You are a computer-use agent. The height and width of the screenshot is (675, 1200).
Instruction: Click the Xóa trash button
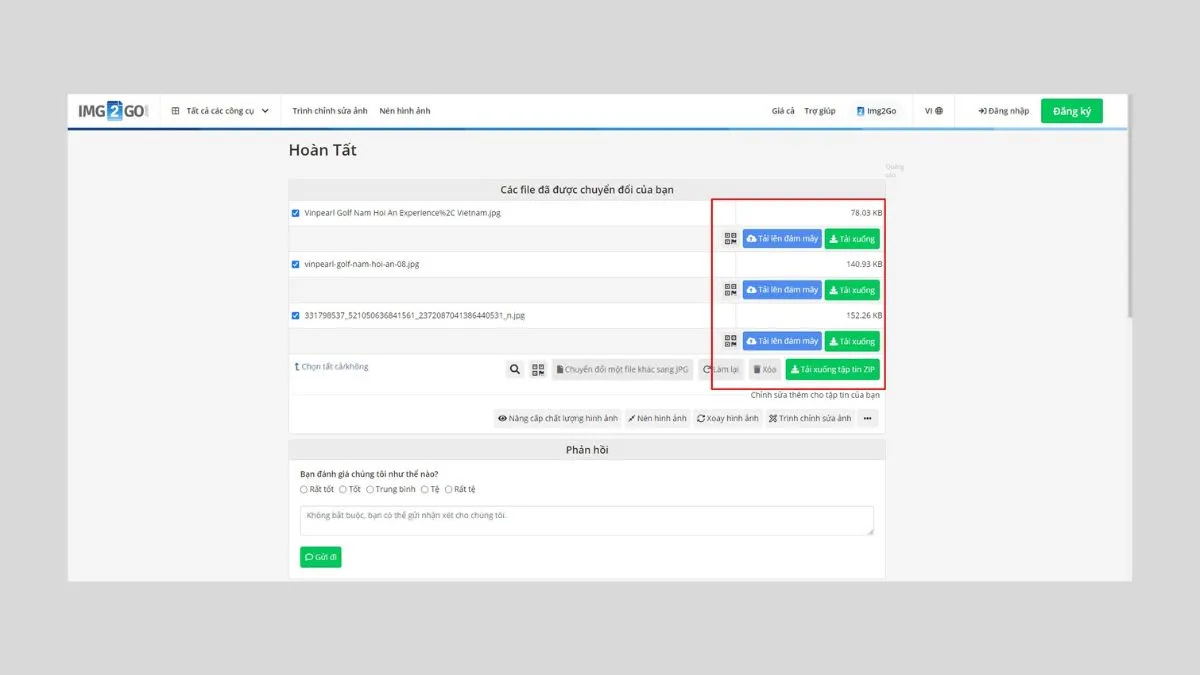[764, 369]
